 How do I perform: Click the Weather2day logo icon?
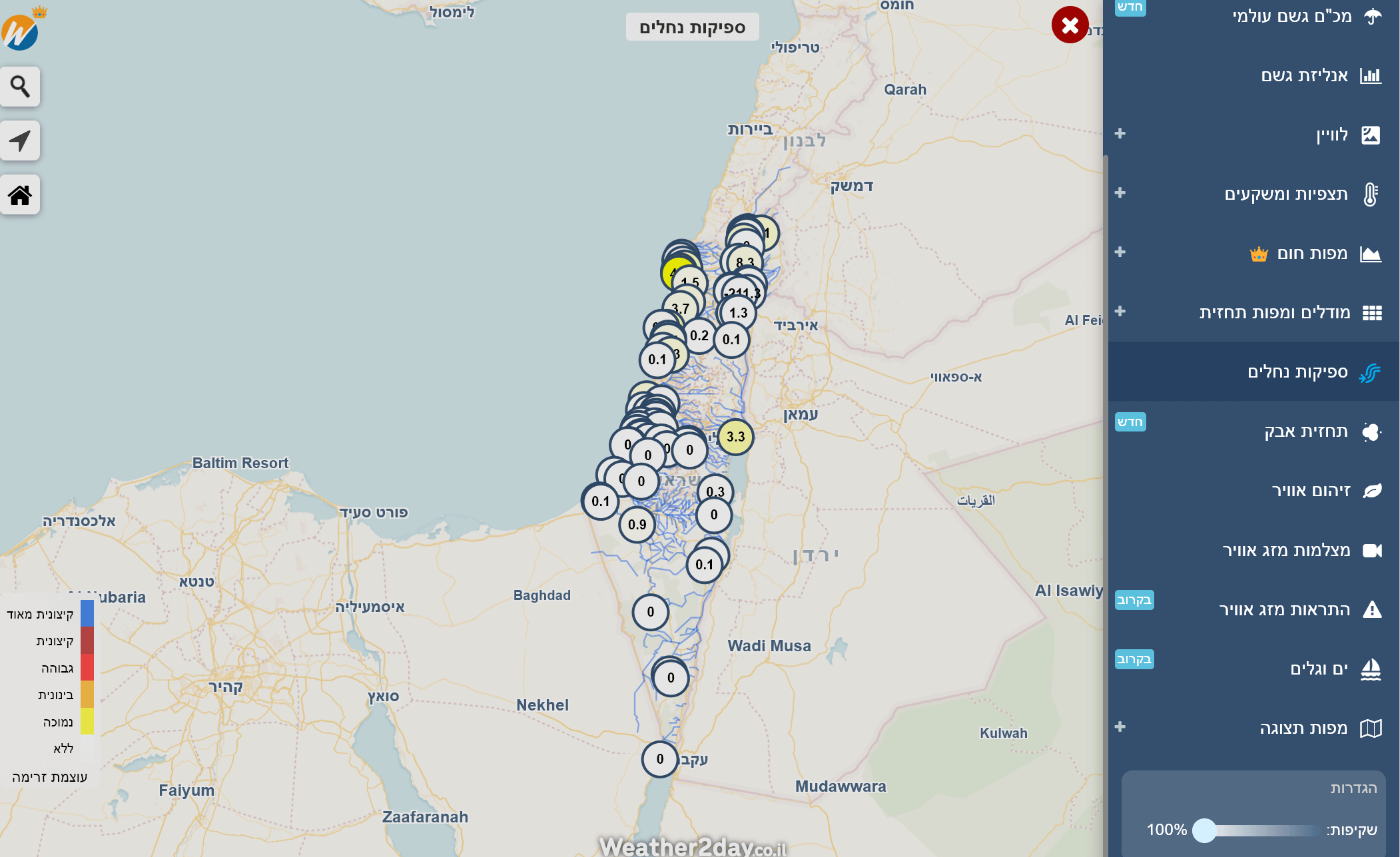(x=20, y=31)
